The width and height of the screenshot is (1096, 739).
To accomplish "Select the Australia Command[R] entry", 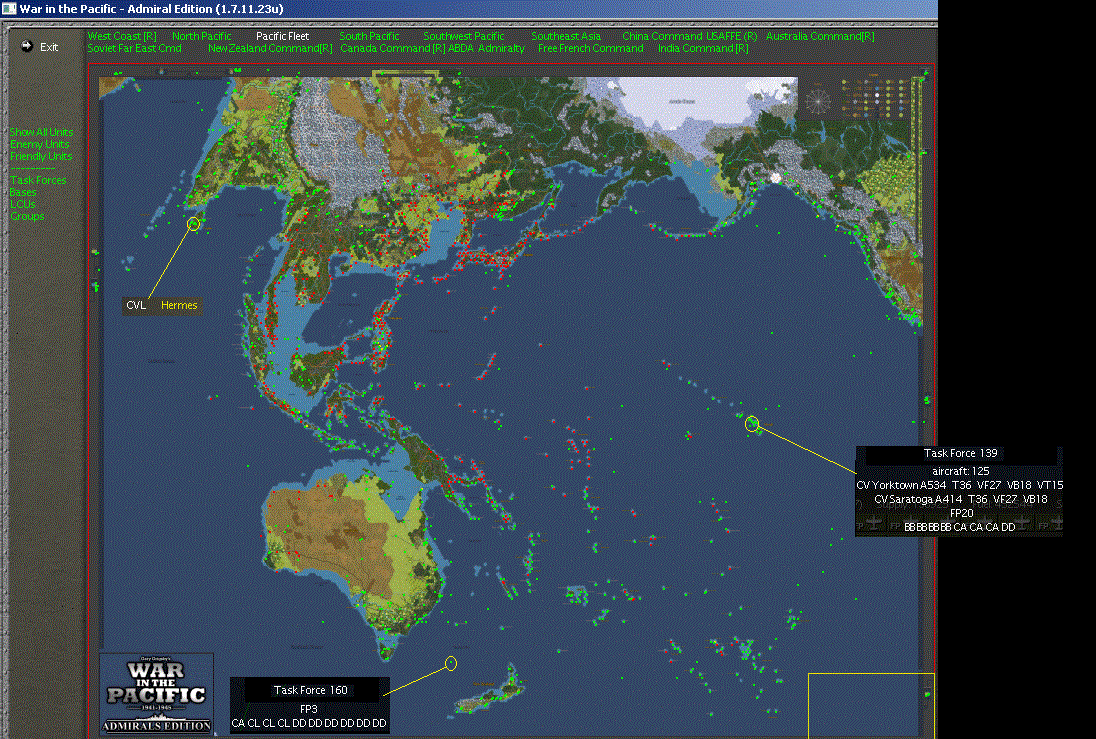I will click(x=820, y=36).
